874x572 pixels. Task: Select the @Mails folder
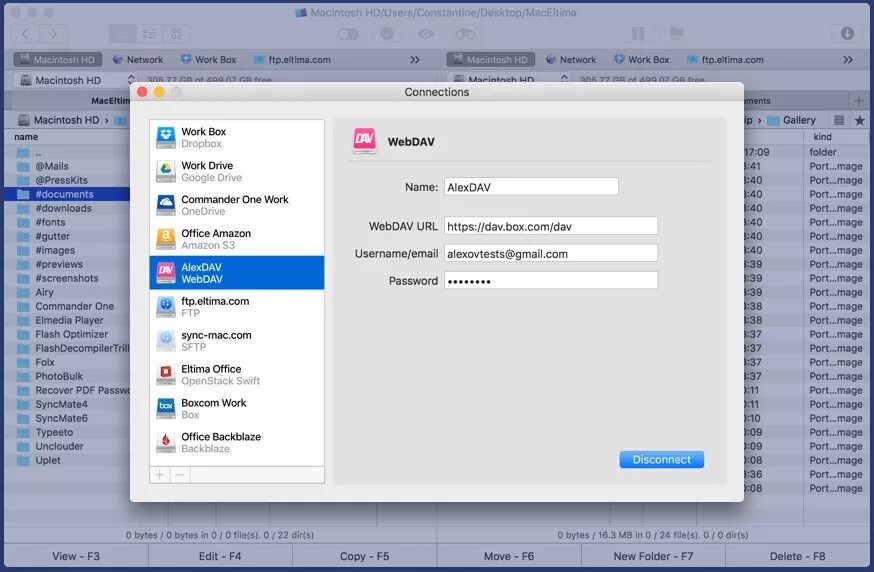[67, 166]
